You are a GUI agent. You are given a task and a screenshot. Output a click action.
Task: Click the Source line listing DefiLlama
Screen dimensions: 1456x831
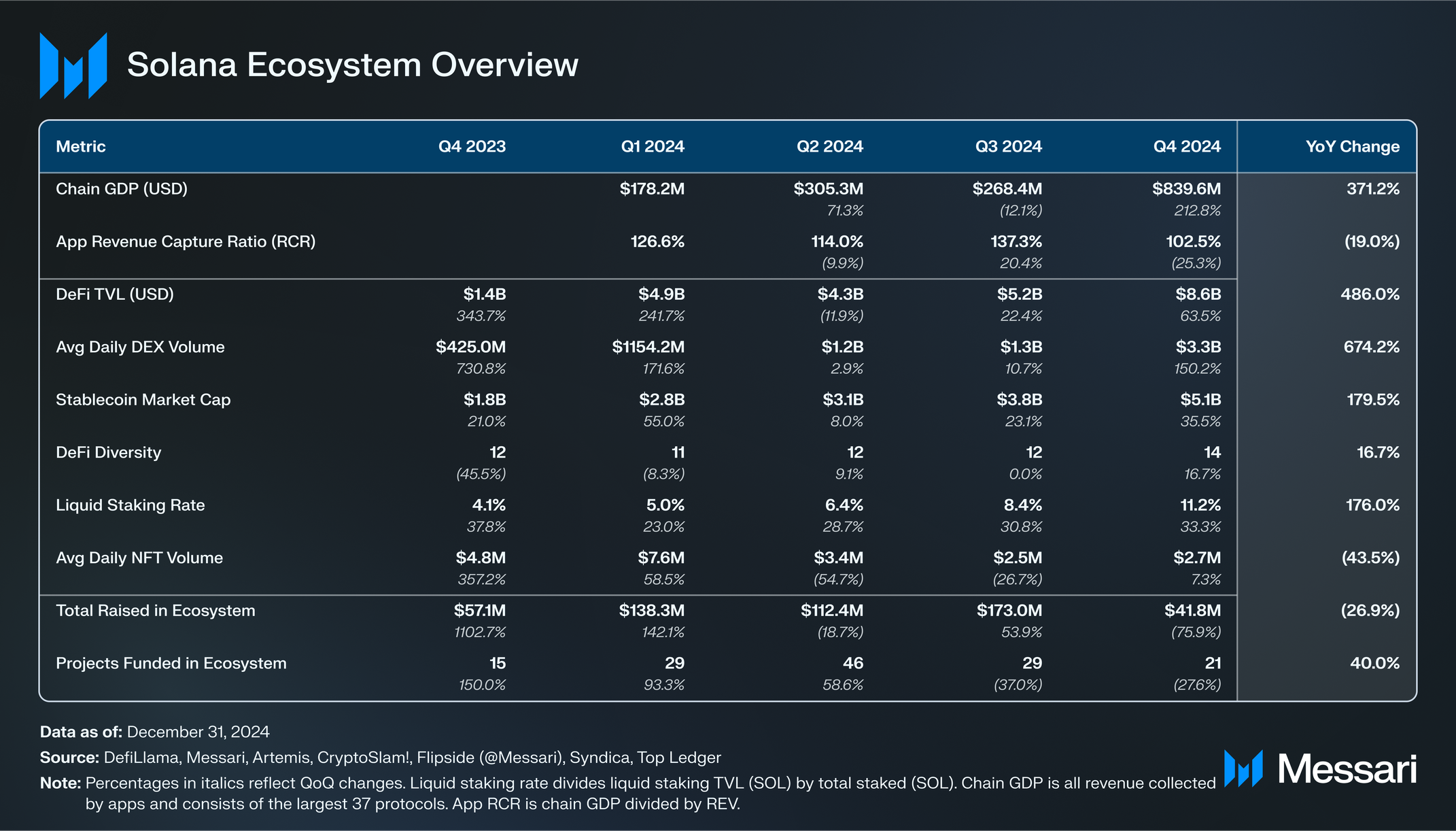(381, 758)
